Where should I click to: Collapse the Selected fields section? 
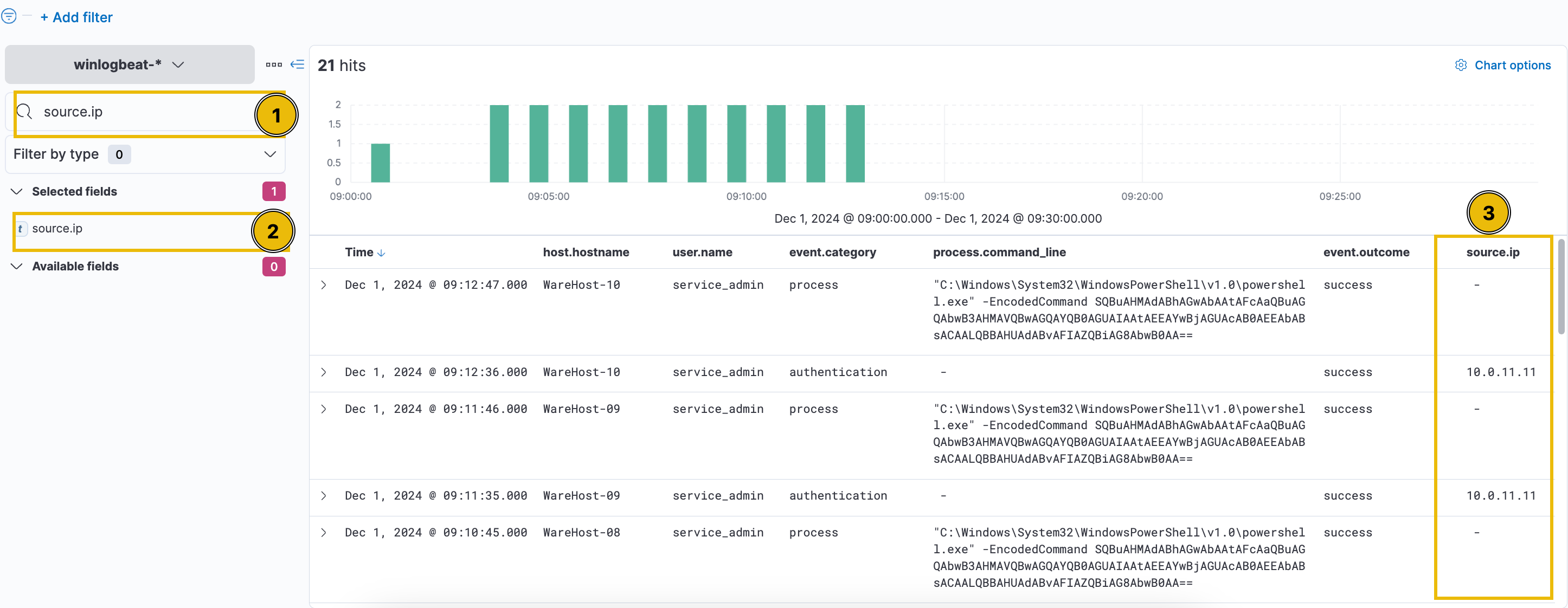point(17,192)
